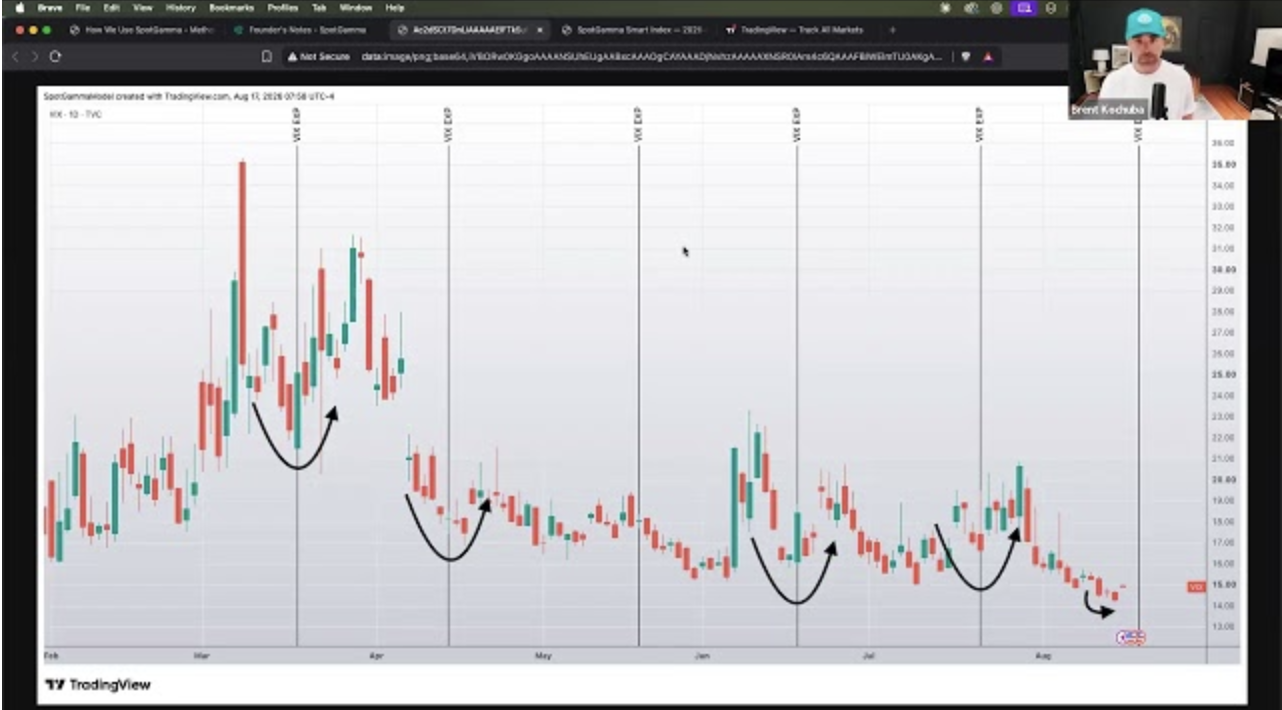Click the 25.00 price axis label
The height and width of the screenshot is (710, 1282).
1224,375
